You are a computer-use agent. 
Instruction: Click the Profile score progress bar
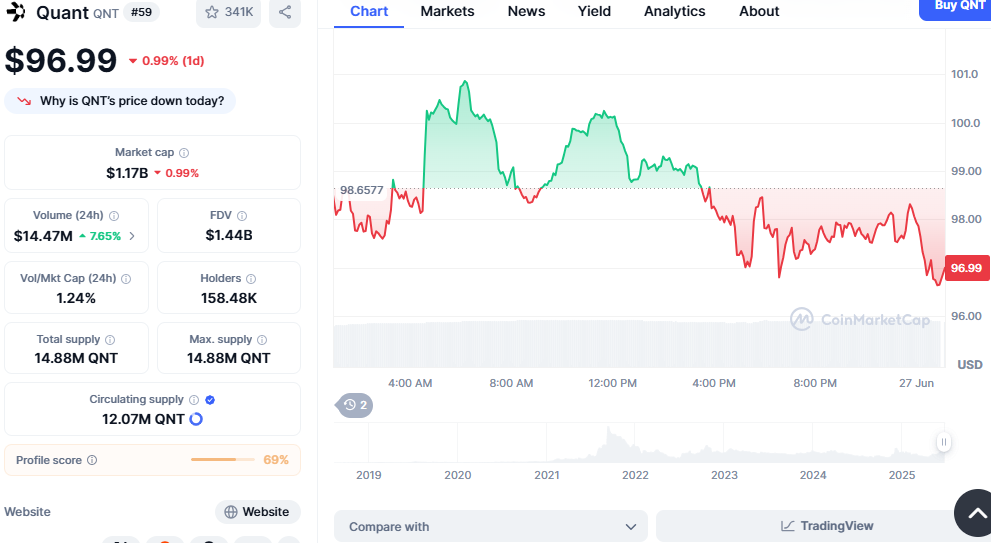point(222,460)
